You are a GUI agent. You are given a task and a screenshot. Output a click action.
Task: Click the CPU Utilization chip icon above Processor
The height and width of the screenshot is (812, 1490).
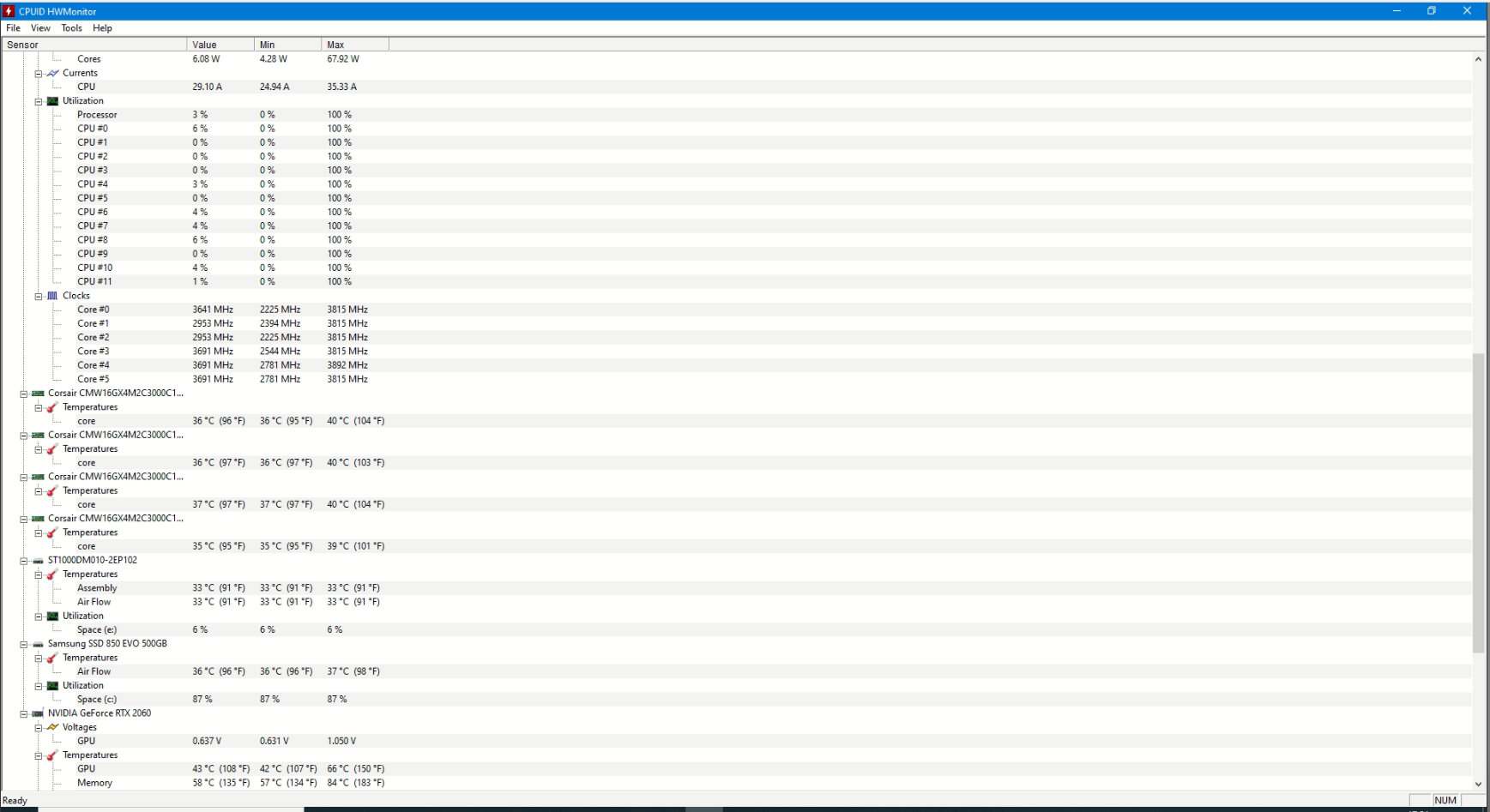tap(53, 101)
